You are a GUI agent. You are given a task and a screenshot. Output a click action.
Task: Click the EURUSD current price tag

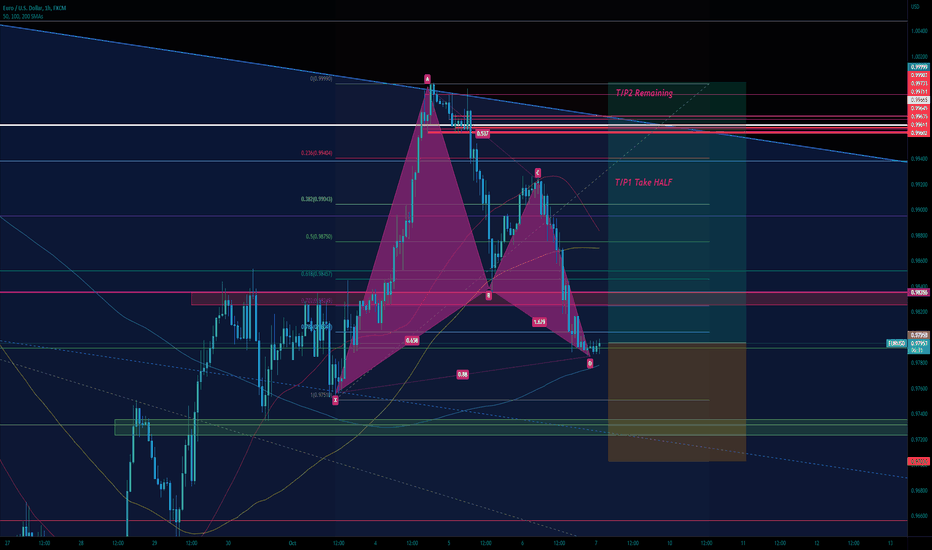click(896, 344)
